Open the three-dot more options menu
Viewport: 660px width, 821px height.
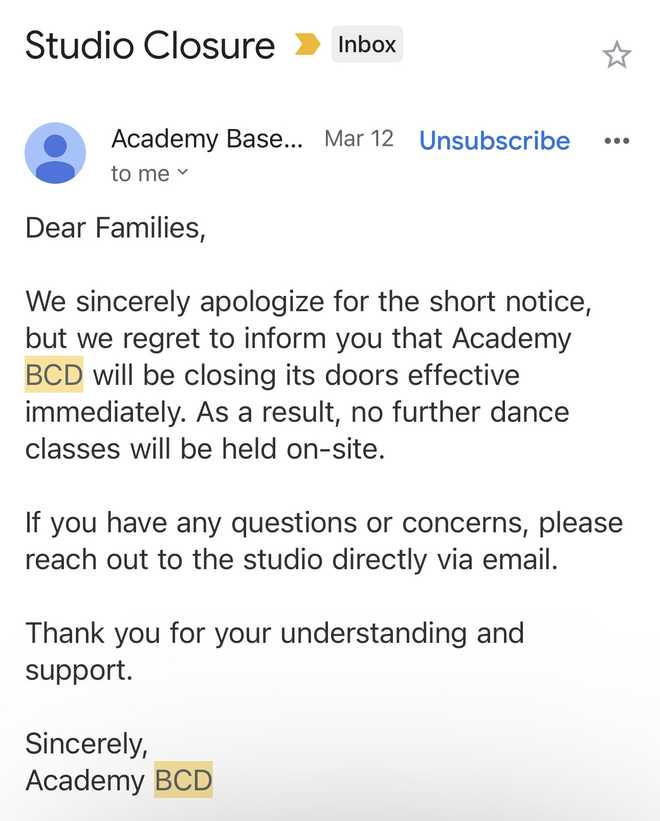coord(616,141)
